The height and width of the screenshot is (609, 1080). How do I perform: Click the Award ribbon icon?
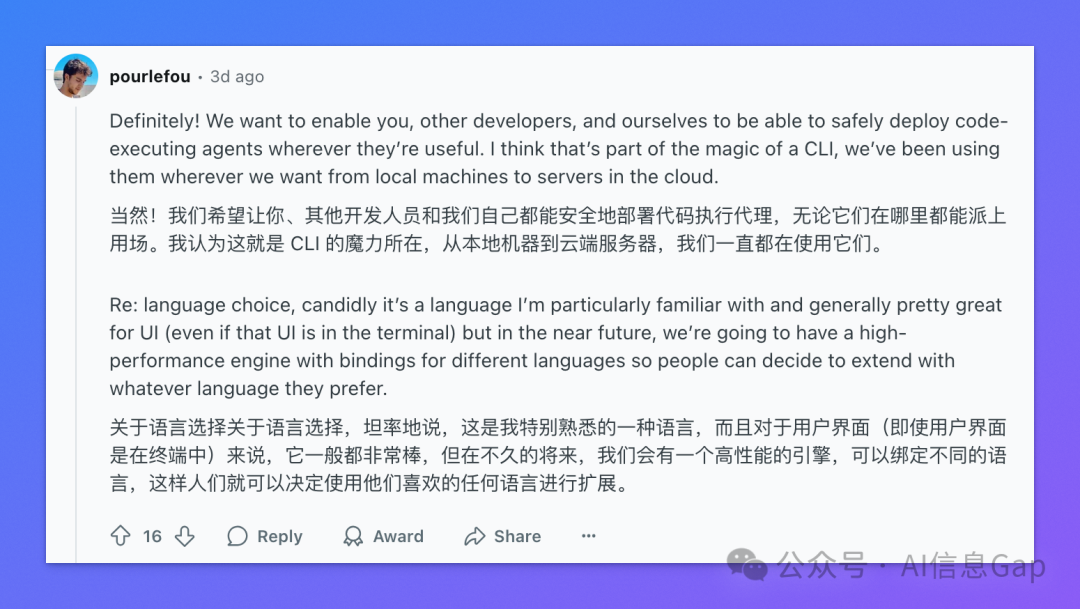click(x=353, y=536)
